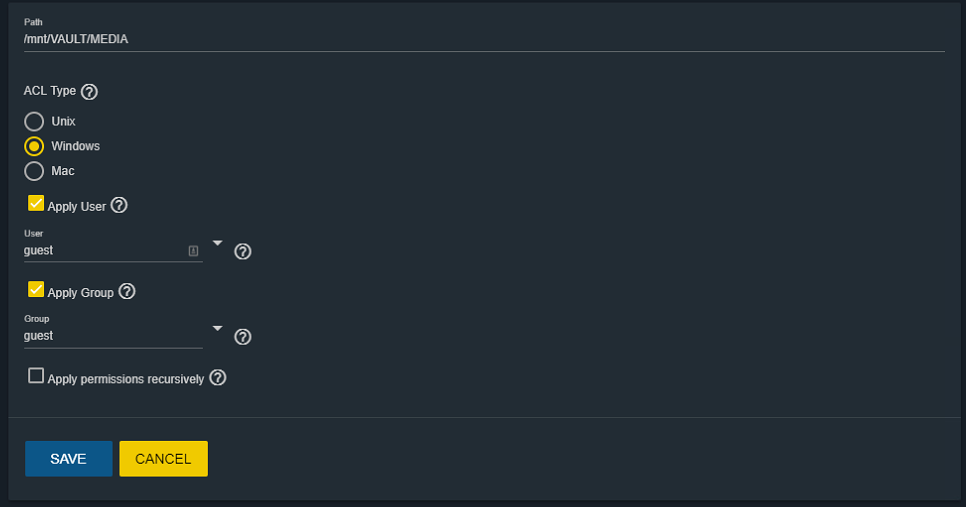966x507 pixels.
Task: Click the Apply Group help icon
Action: coord(127,292)
